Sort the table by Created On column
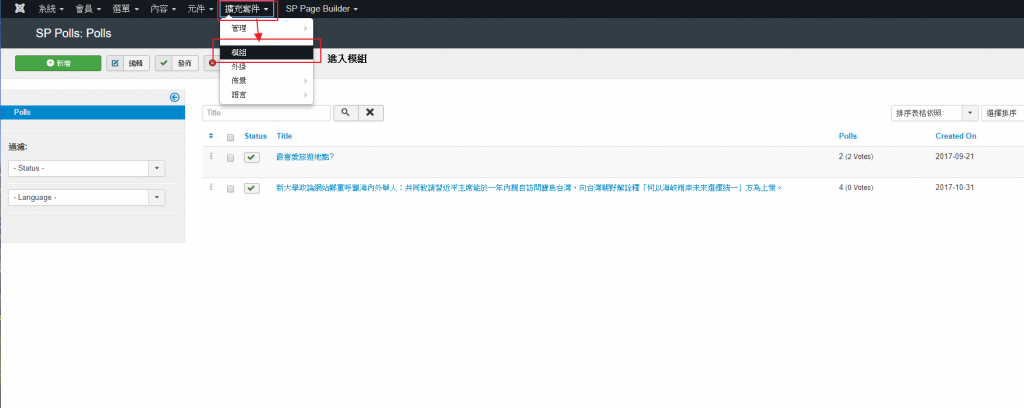This screenshot has height=408, width=1024. click(x=955, y=136)
